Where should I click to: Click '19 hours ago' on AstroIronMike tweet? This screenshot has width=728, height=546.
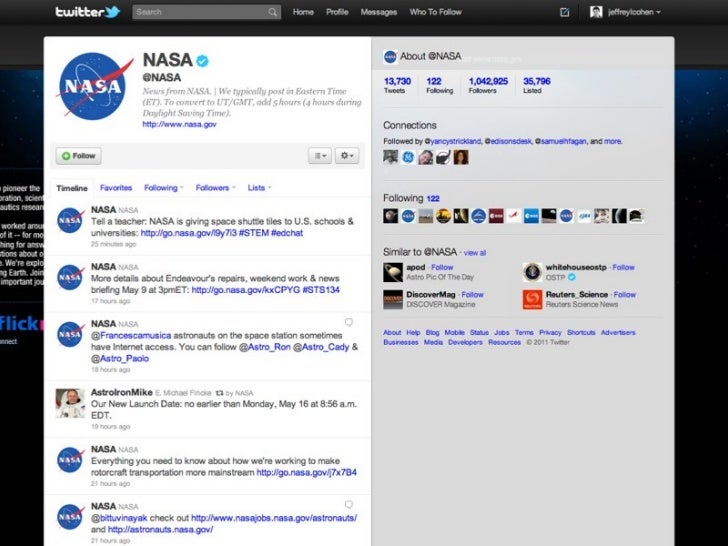(110, 427)
